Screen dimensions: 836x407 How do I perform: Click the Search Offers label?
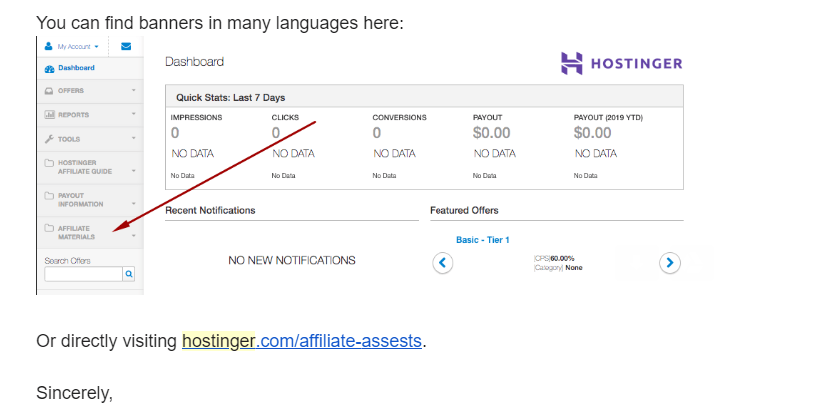67,261
